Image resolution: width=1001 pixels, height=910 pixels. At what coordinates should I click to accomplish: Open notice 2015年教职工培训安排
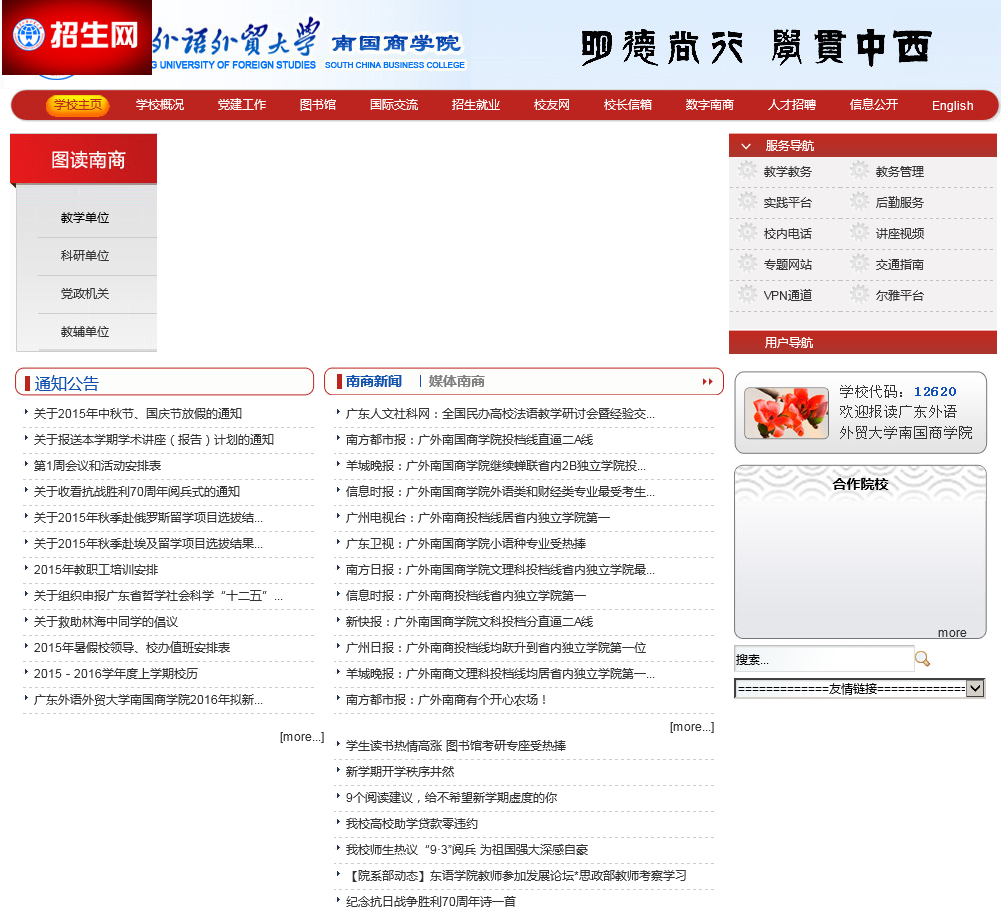(x=96, y=570)
